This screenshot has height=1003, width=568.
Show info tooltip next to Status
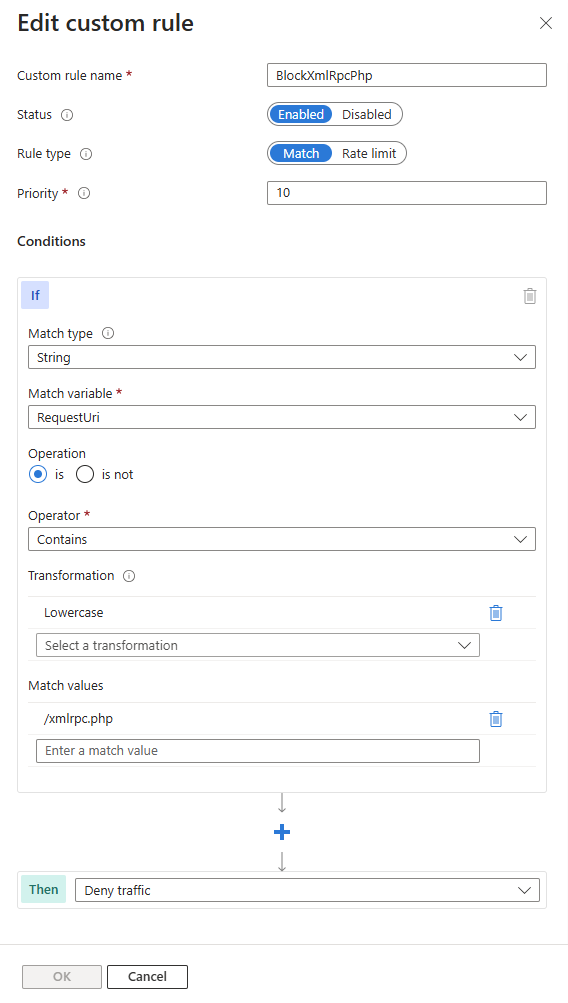pyautogui.click(x=67, y=115)
